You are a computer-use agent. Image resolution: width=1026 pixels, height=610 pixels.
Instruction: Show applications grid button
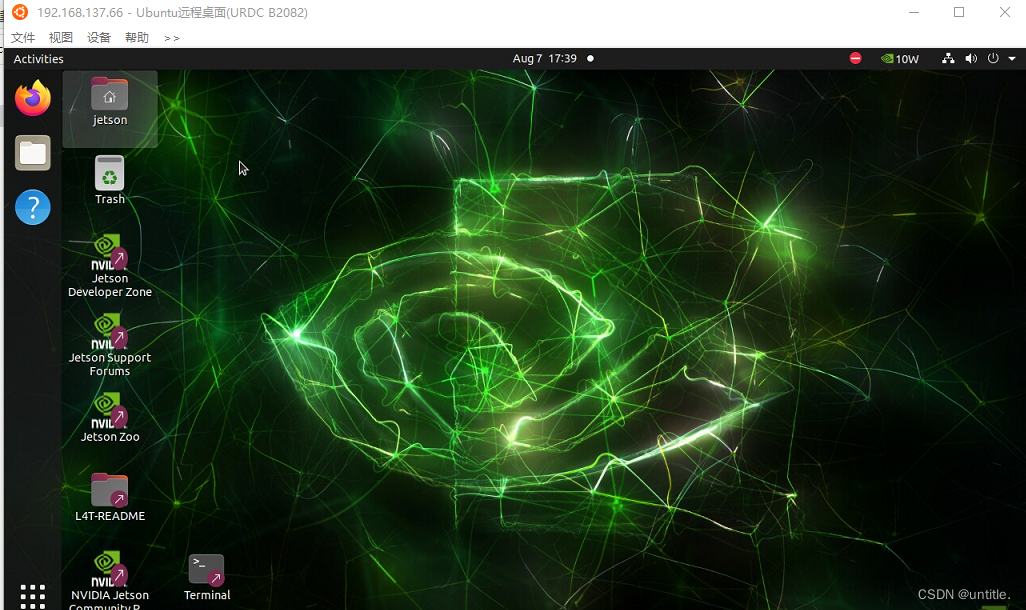coord(33,596)
